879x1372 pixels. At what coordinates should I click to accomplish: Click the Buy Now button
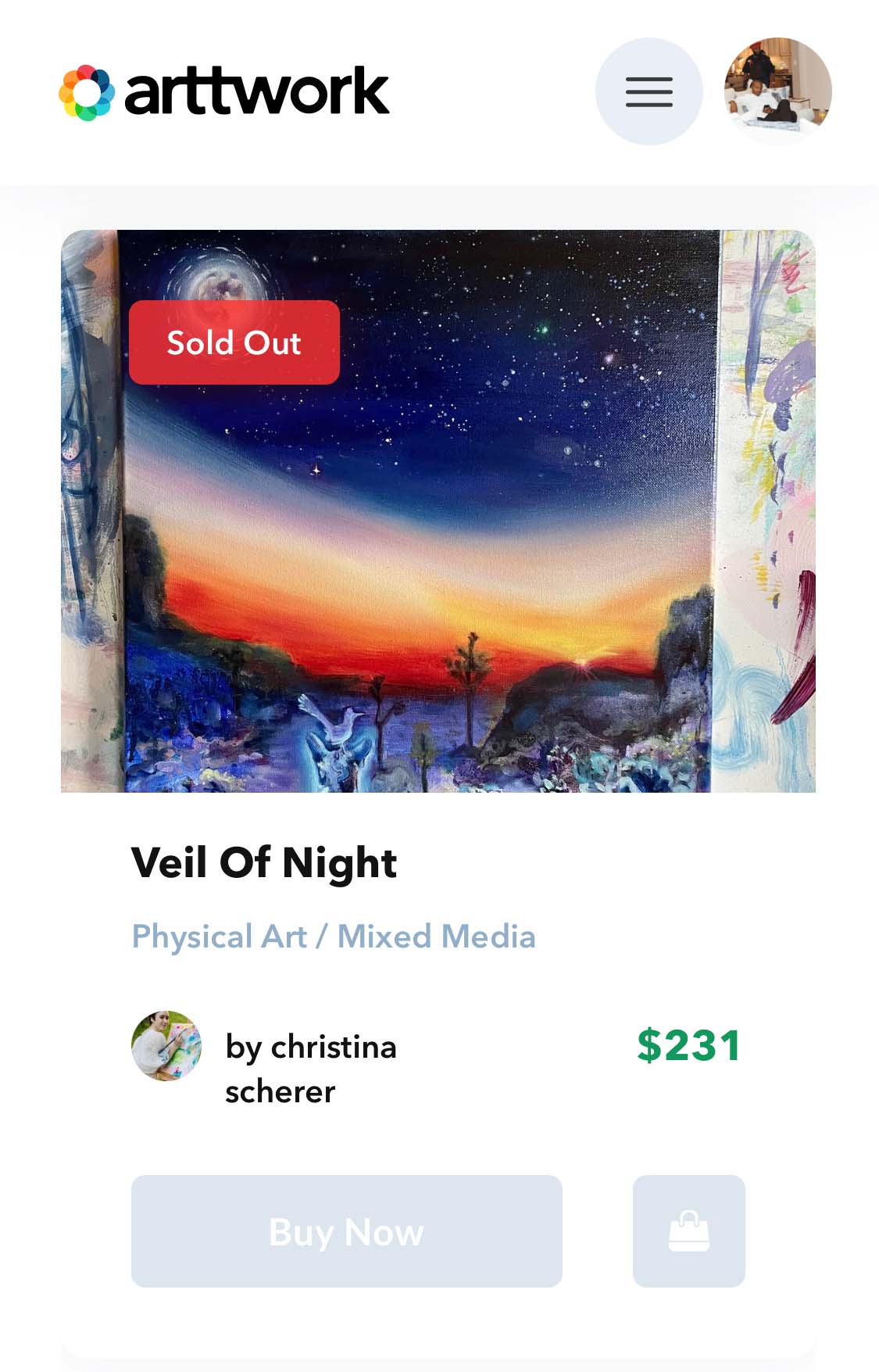[346, 1231]
